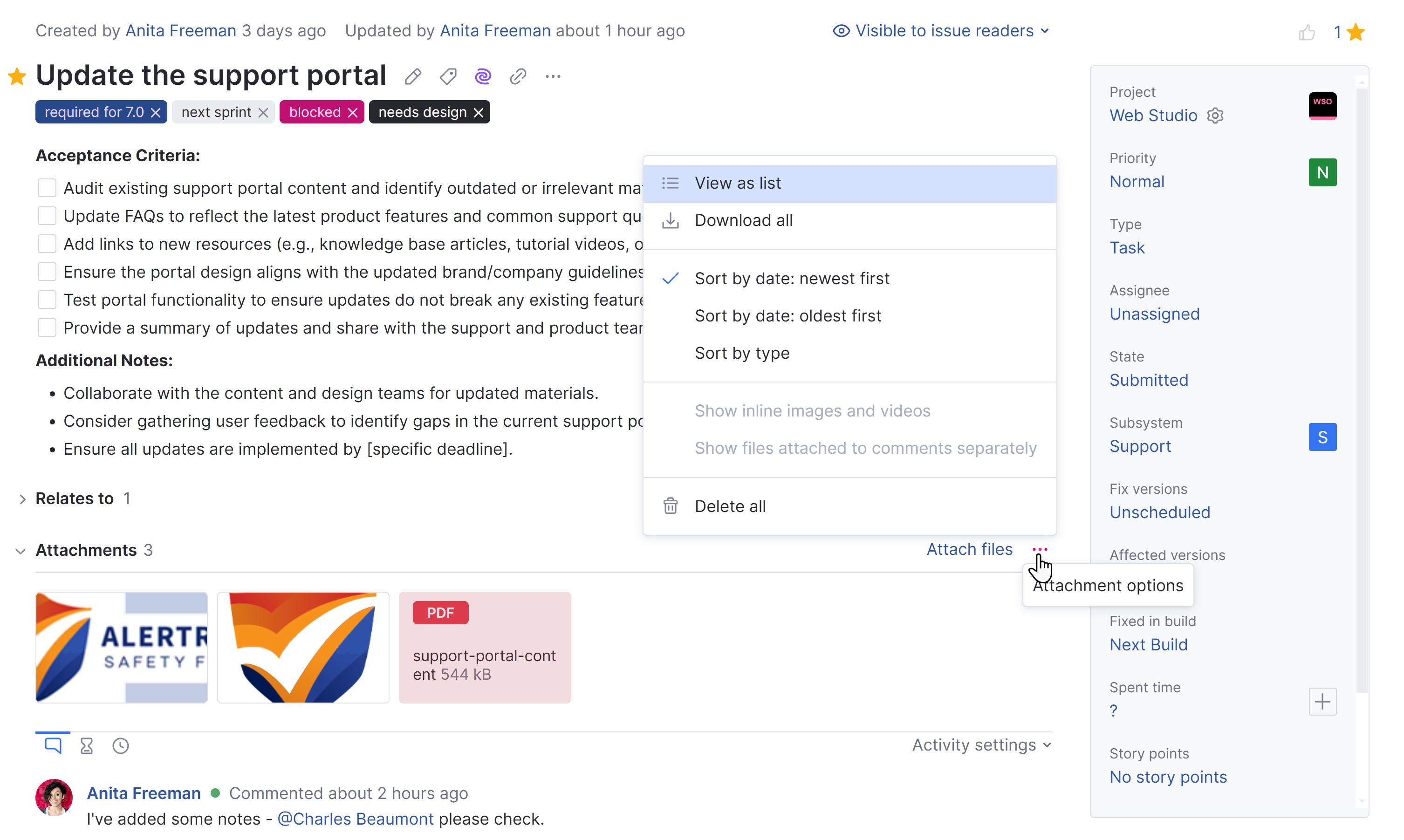Remove the blocked tag

coord(353,113)
